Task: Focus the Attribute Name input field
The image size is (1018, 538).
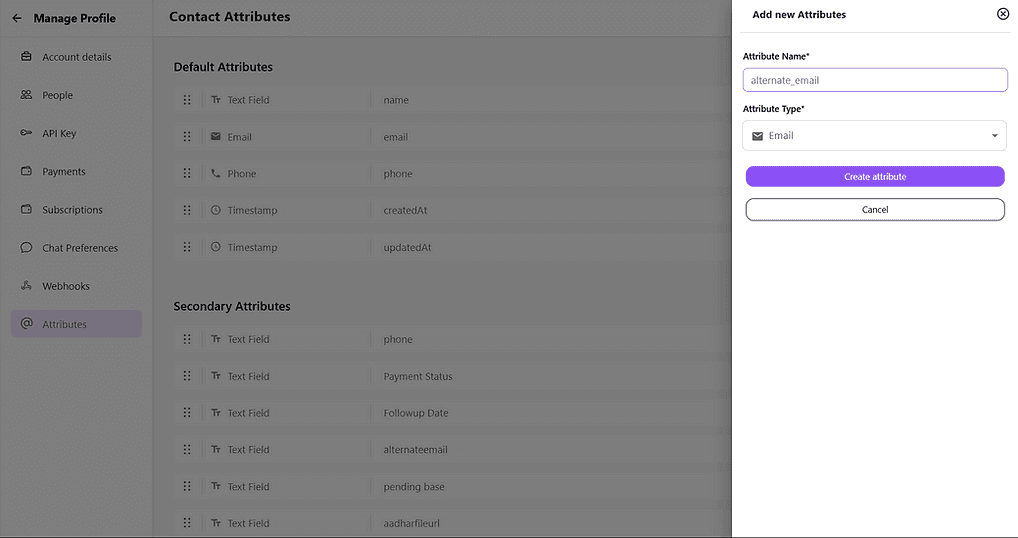Action: (x=874, y=80)
